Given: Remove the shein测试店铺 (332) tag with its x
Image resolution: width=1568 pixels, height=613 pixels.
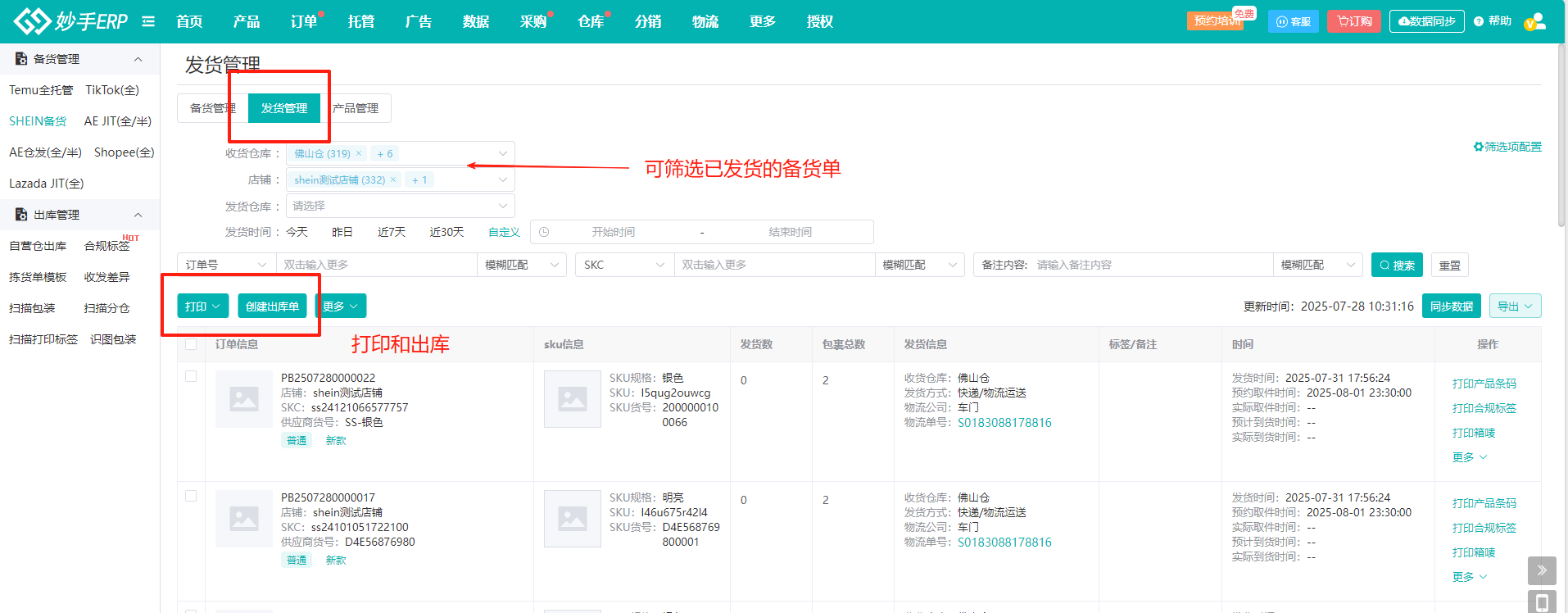Looking at the screenshot, I should (x=392, y=179).
